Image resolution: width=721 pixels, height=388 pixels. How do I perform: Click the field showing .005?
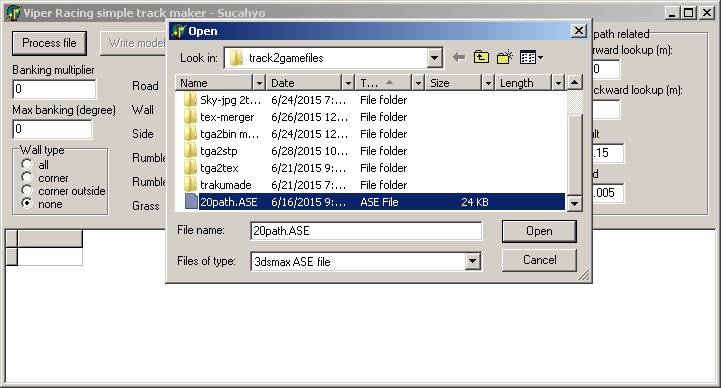608,193
